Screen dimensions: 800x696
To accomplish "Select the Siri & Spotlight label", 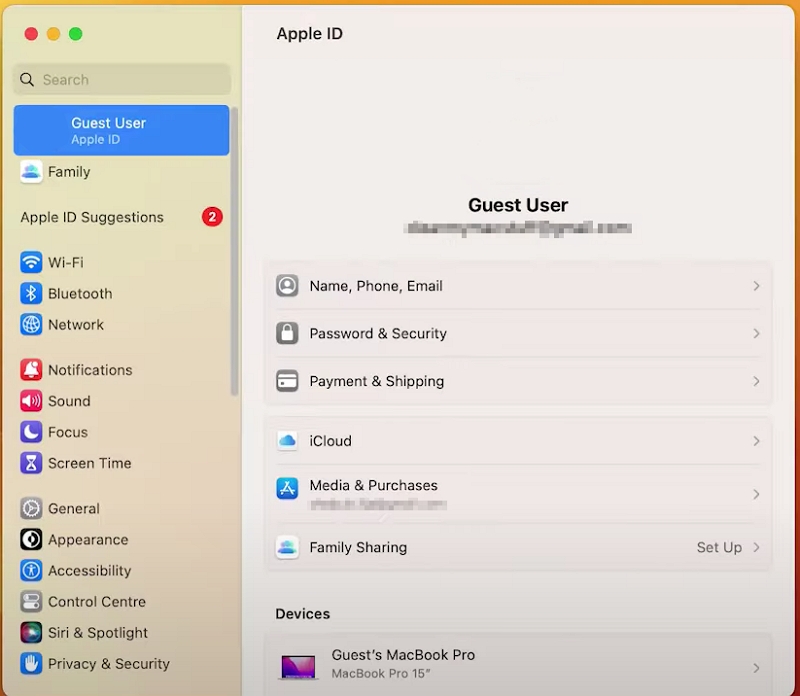I will tap(98, 633).
